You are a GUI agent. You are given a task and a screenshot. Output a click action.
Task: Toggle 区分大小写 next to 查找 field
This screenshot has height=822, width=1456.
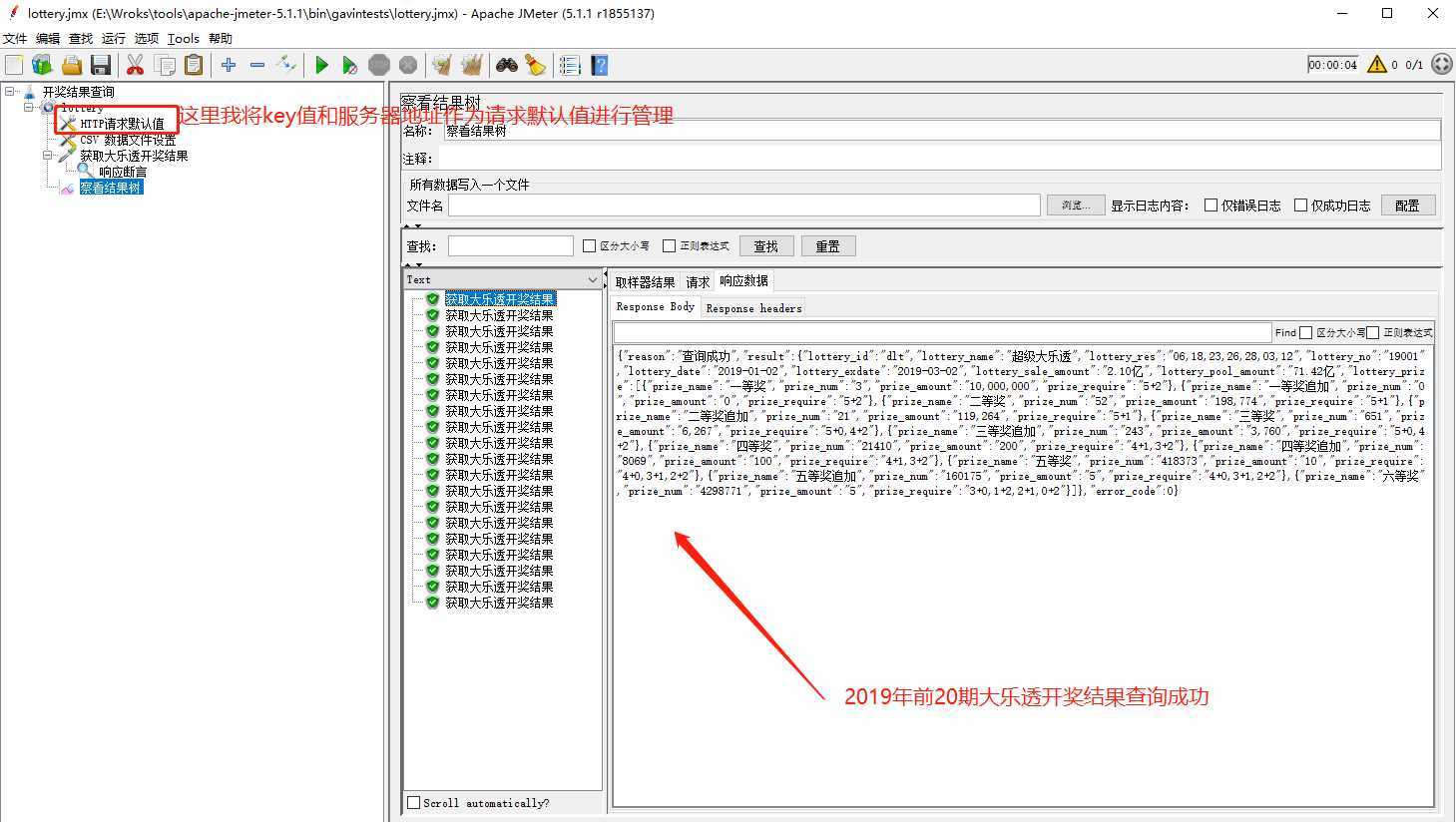coord(589,246)
